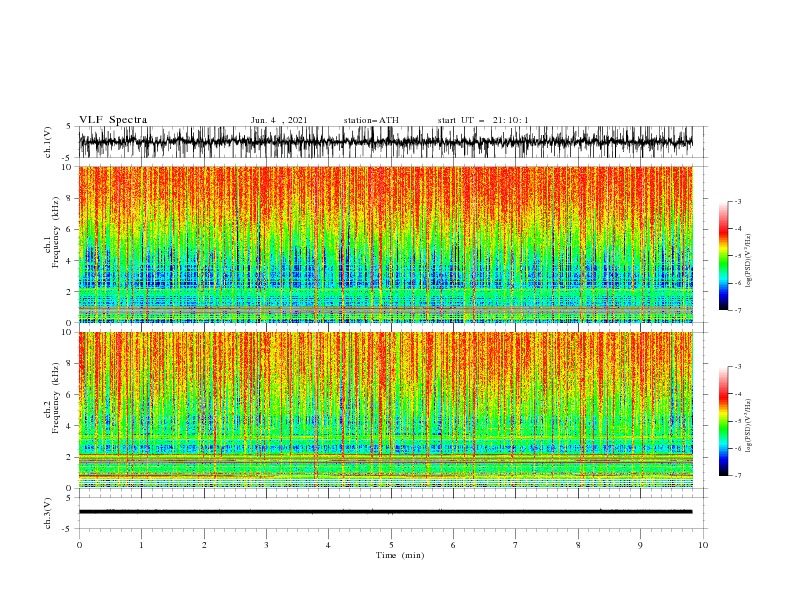Click the log(PSD) label beside the lower colorbar

click(749, 426)
